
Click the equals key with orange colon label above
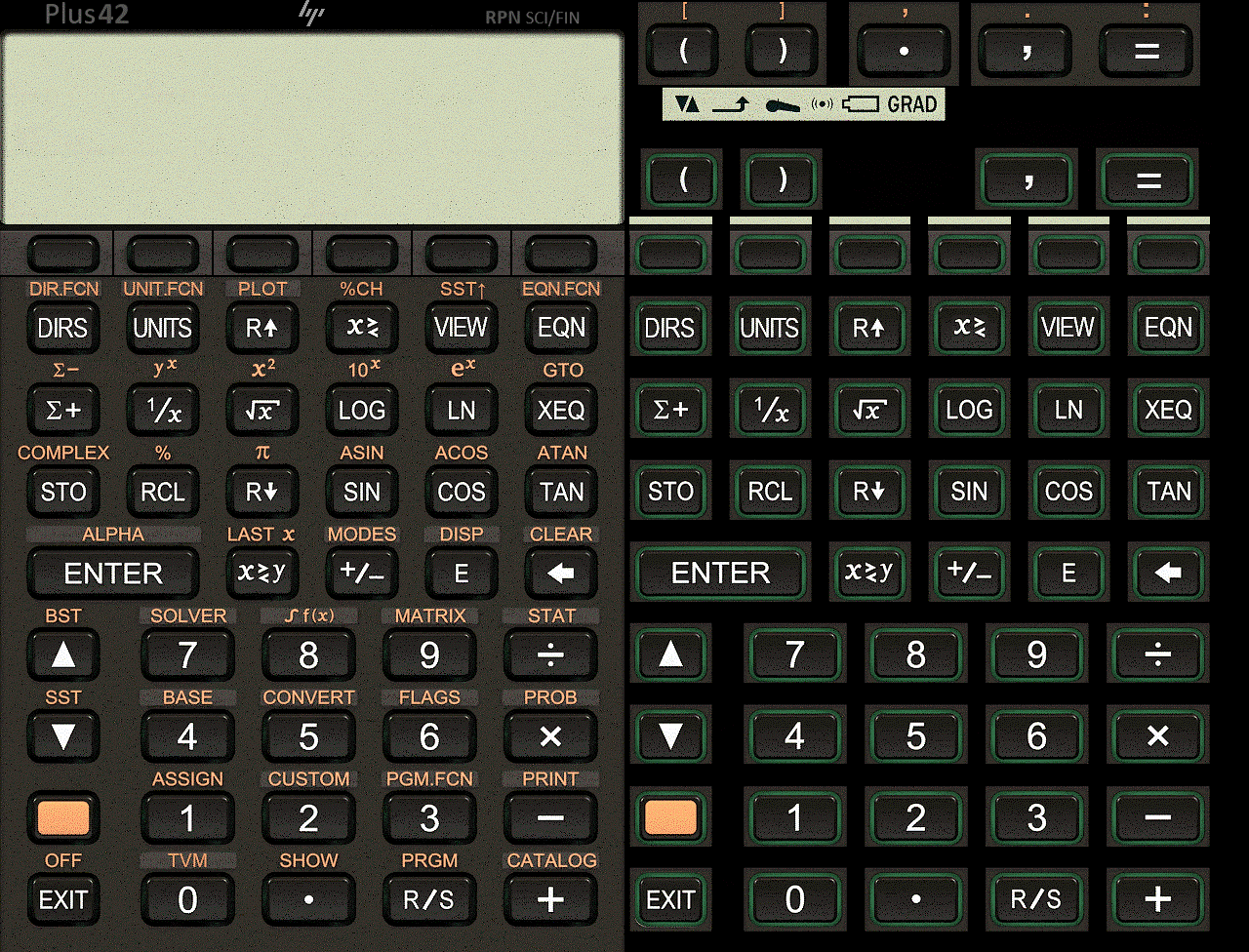pyautogui.click(x=1147, y=50)
